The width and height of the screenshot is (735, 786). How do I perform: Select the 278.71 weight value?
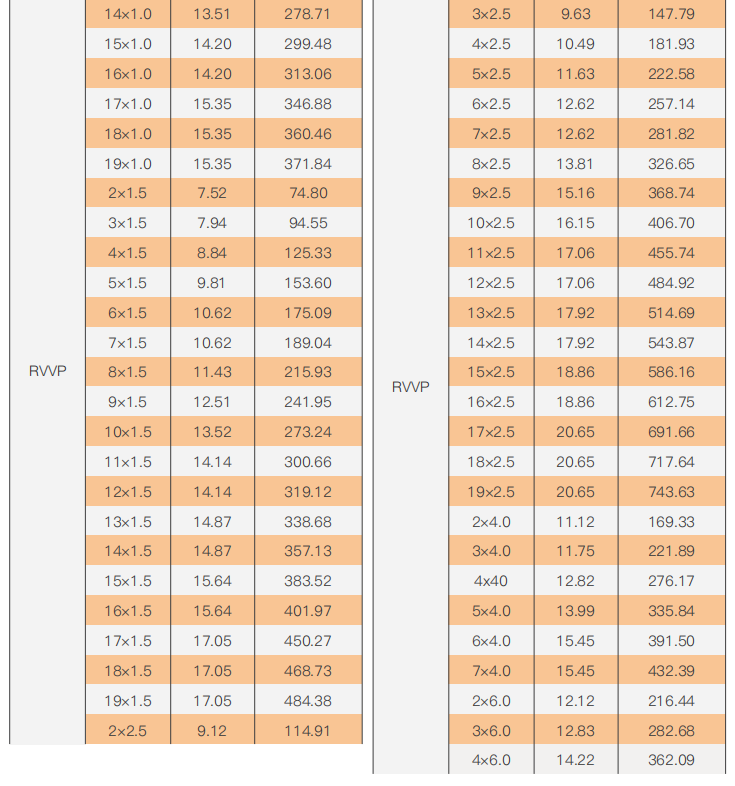(307, 14)
